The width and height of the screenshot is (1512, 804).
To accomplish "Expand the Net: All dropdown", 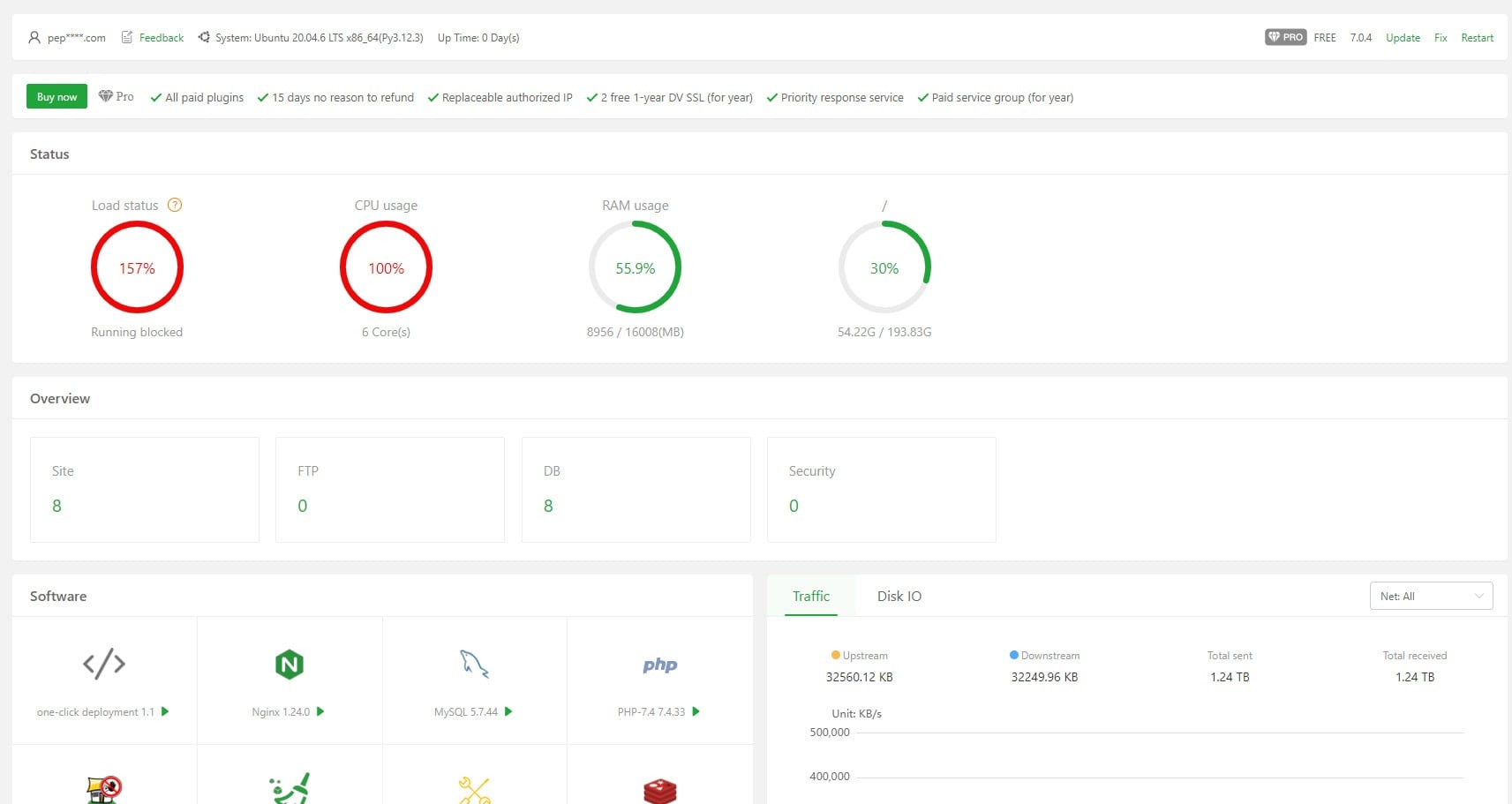I will pos(1430,596).
